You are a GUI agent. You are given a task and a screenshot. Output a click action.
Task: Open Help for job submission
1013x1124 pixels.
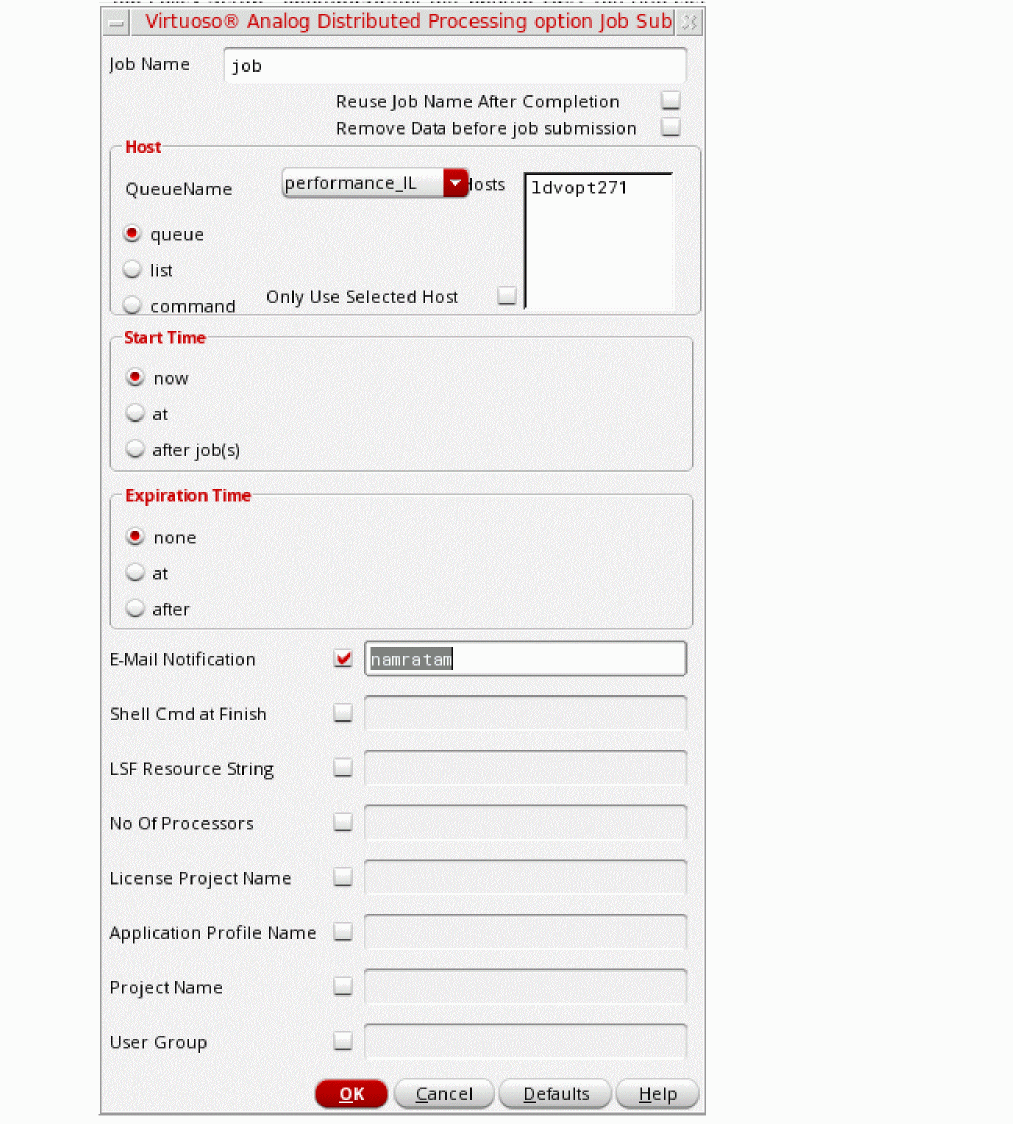tap(657, 1094)
